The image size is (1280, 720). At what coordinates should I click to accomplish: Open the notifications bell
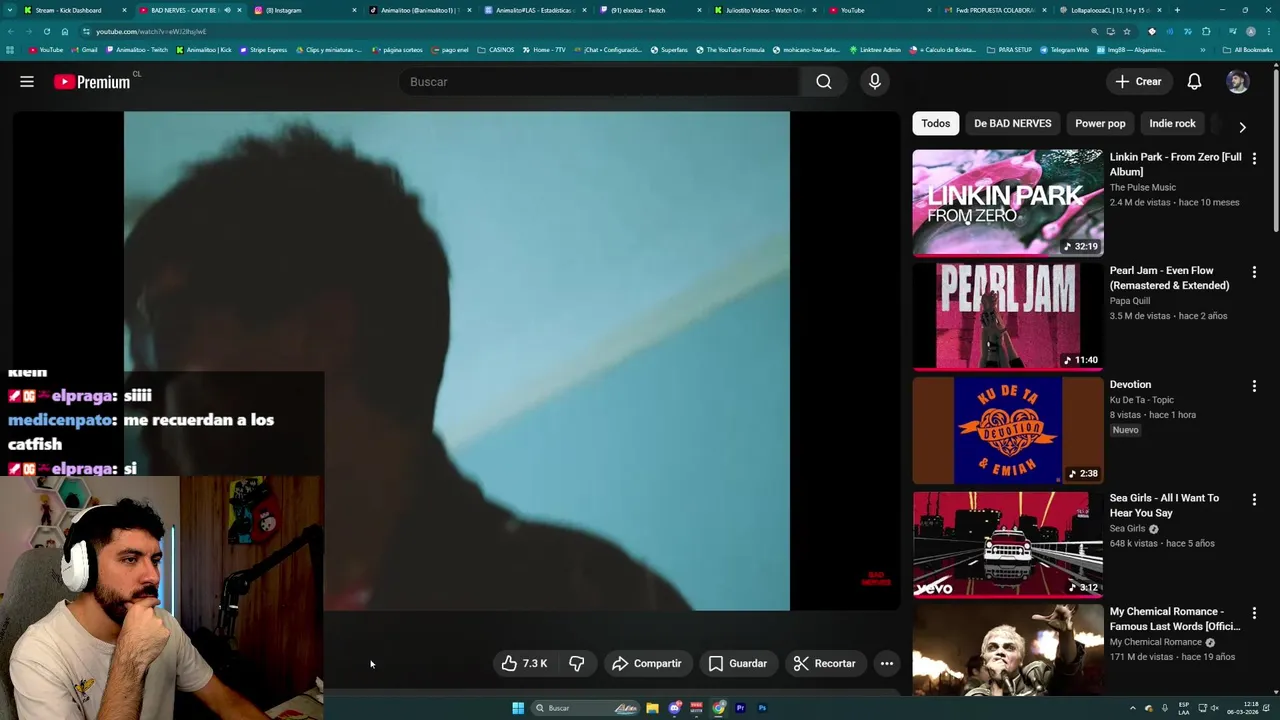coord(1194,82)
